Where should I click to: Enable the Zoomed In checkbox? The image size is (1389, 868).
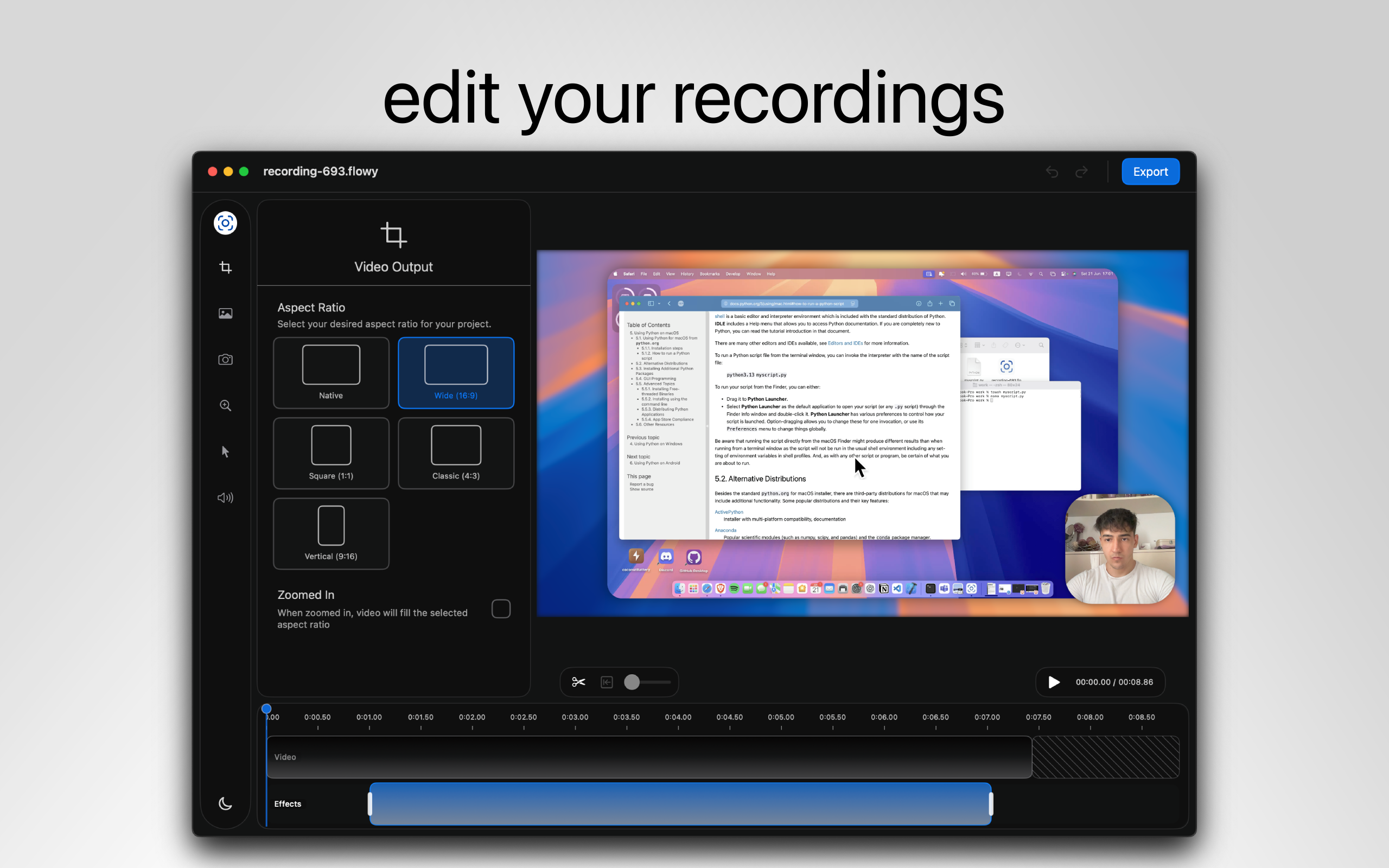tap(500, 609)
